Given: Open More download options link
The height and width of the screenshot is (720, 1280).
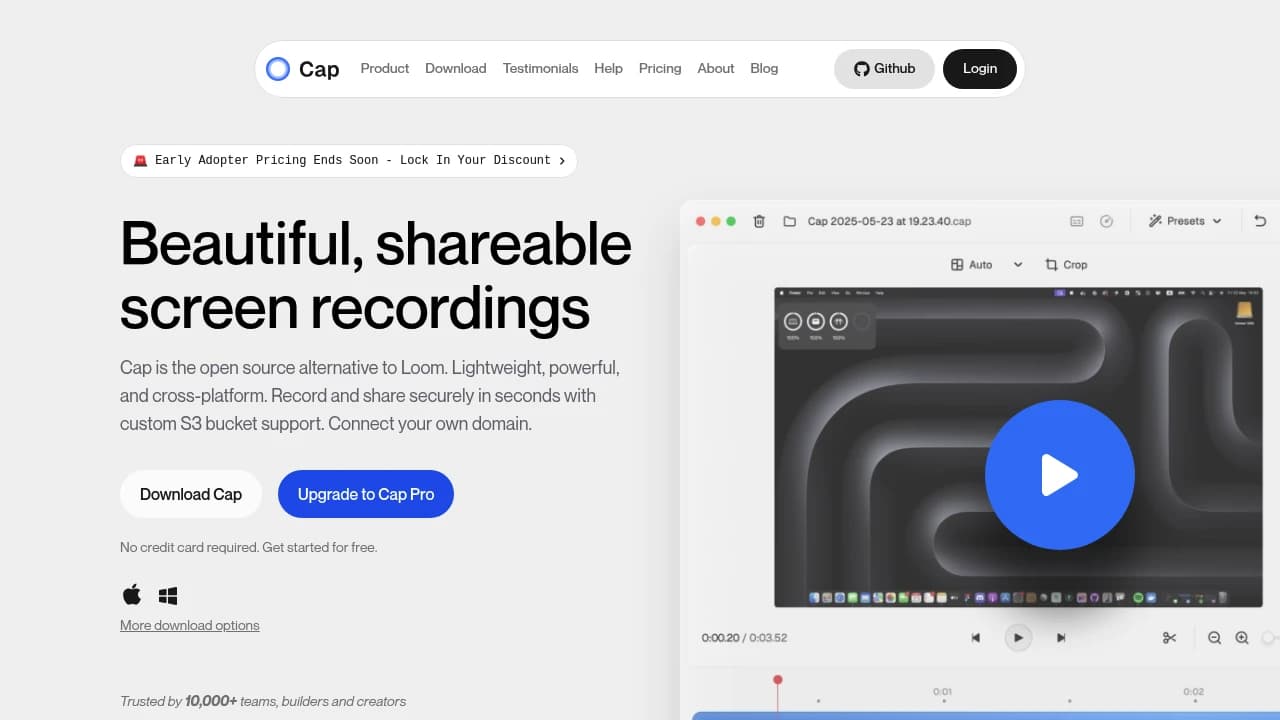Looking at the screenshot, I should 190,625.
